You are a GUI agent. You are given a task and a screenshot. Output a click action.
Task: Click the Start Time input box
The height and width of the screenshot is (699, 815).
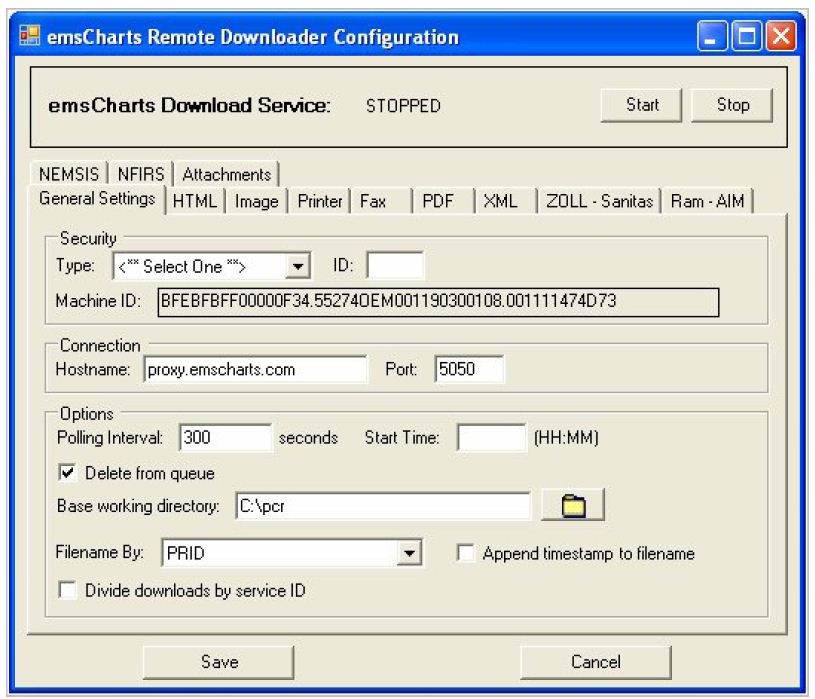[491, 438]
